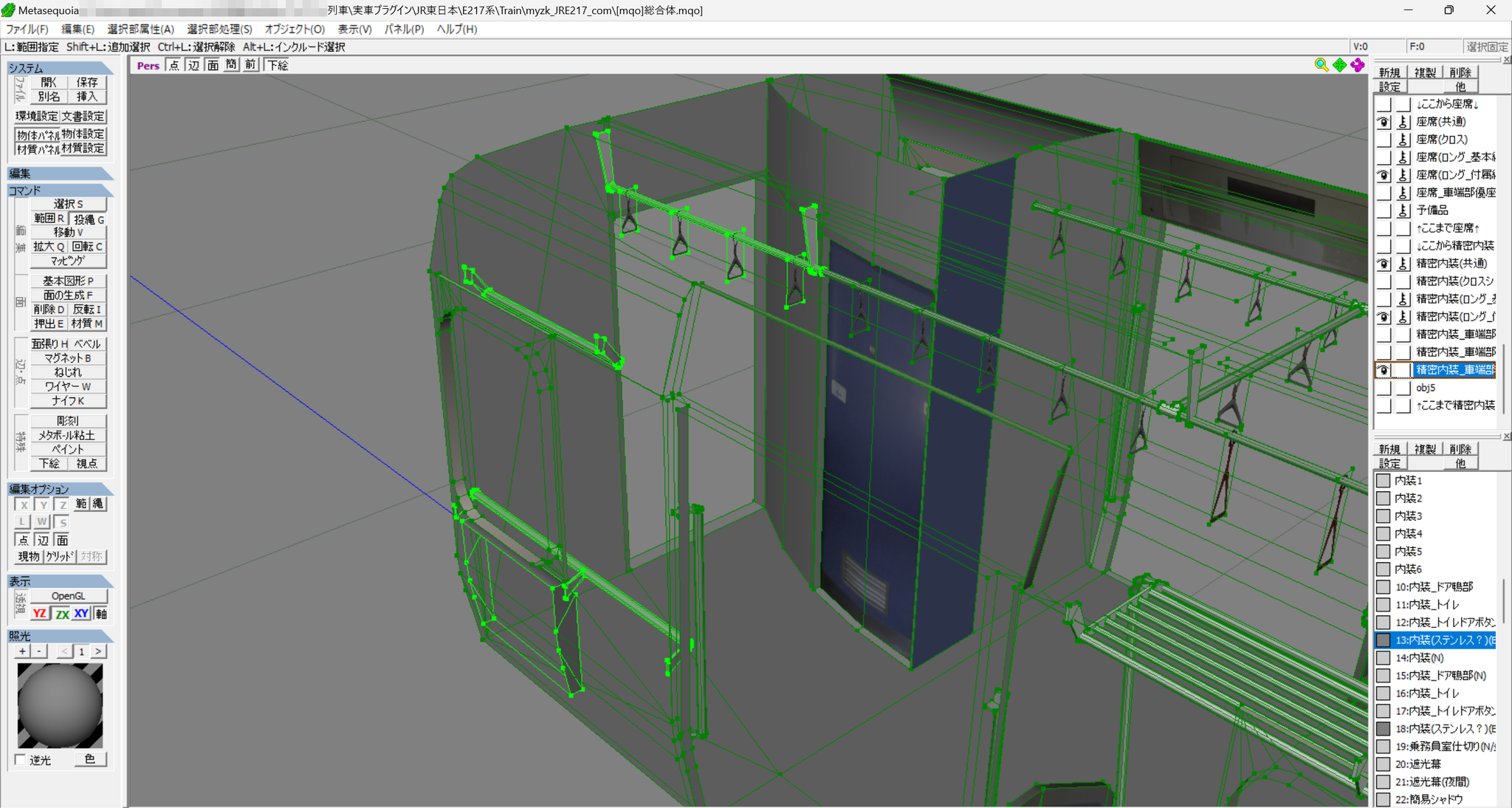Show the obj5 object via visibility box
This screenshot has width=1512, height=808.
coord(1384,388)
